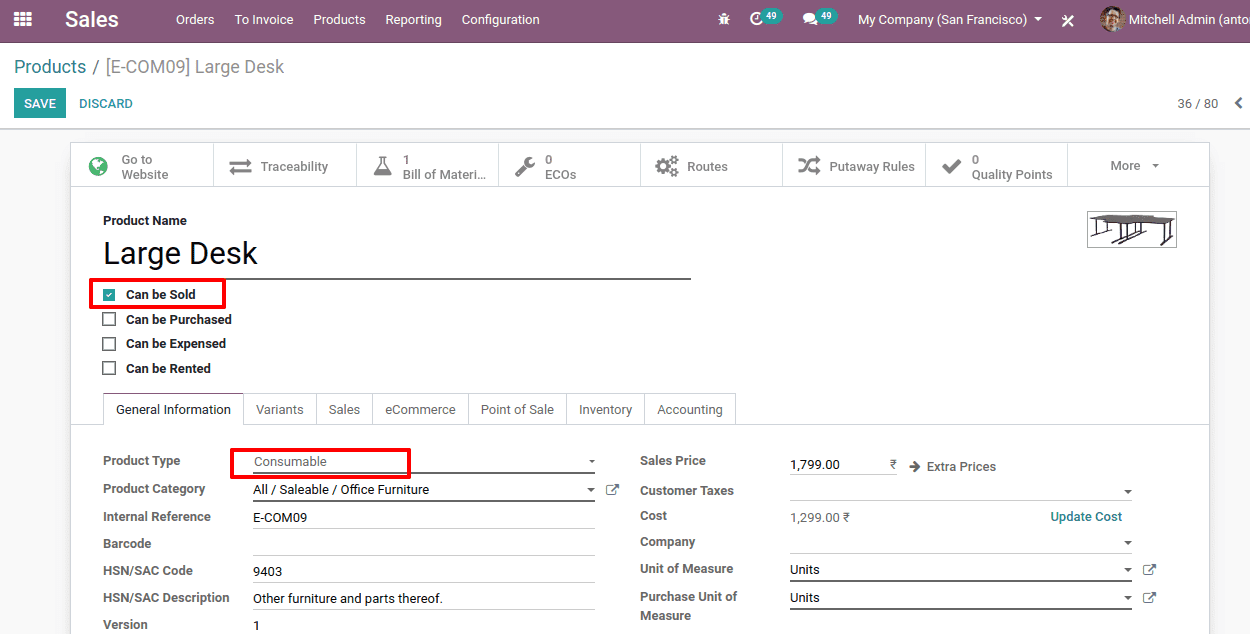Open Quality Points checkmark stat button
The image size is (1250, 634).
[996, 166]
